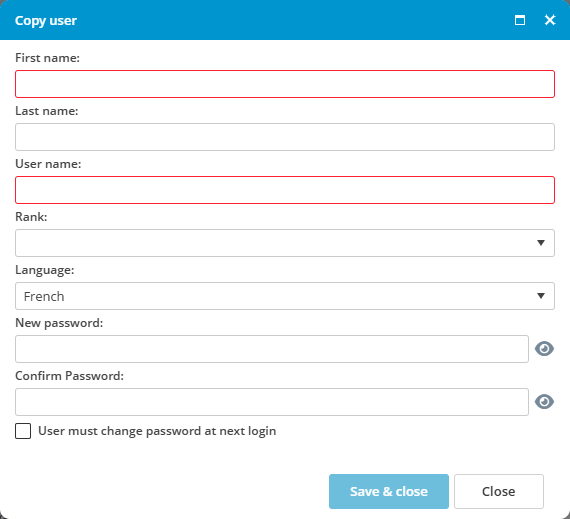570x519 pixels.
Task: Focus the Confirm Password input box
Action: (272, 402)
